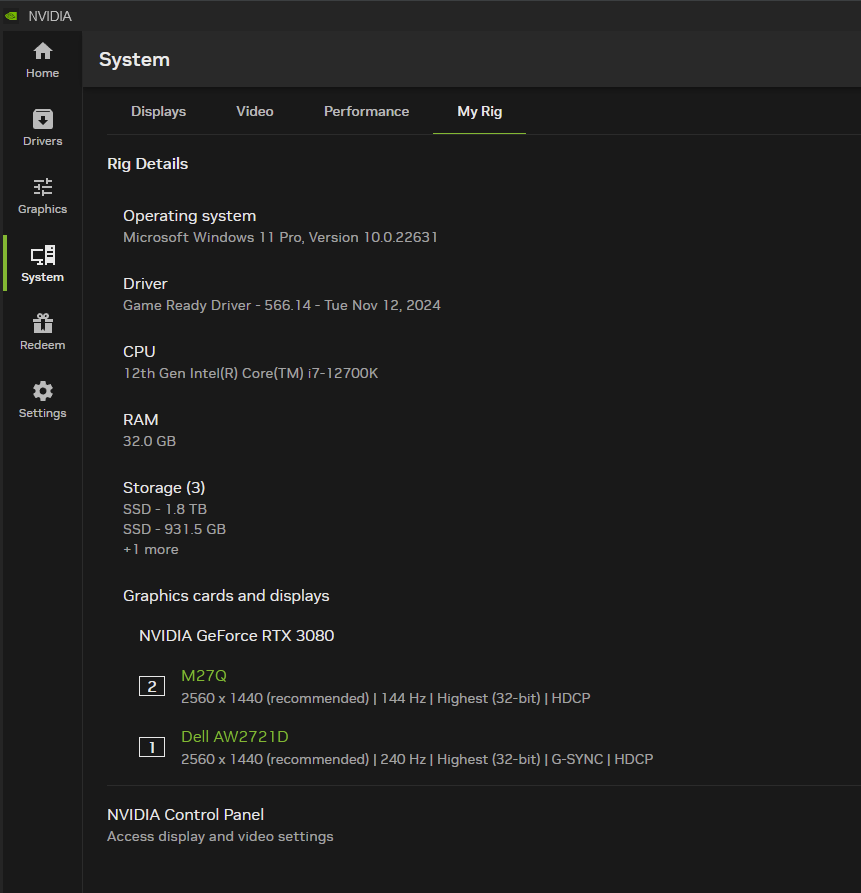Click the System page title
Image resolution: width=861 pixels, height=893 pixels.
[134, 60]
